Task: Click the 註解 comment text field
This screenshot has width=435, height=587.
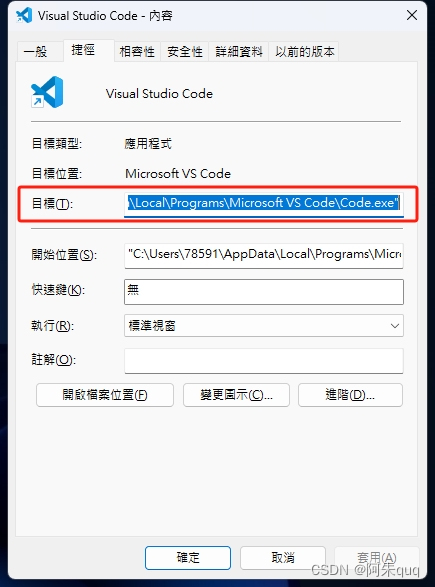Action: [264, 361]
